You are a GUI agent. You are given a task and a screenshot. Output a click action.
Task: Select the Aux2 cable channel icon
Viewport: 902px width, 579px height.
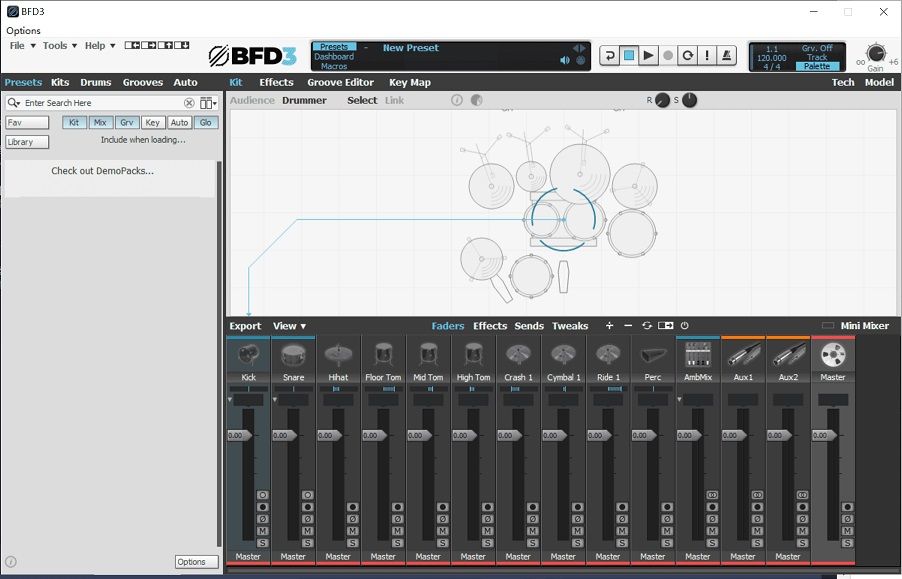pyautogui.click(x=788, y=355)
